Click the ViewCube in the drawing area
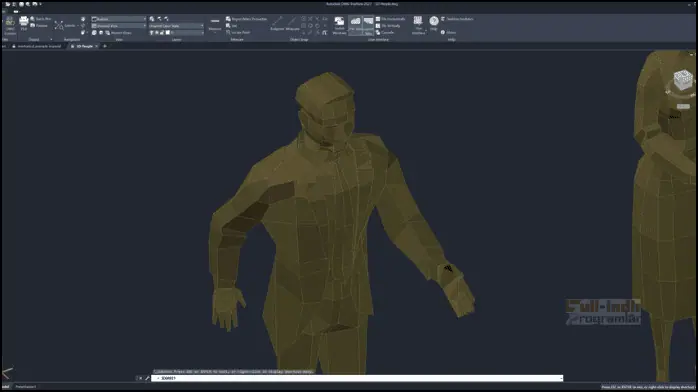Viewport: 698px width, 392px height. [x=682, y=81]
